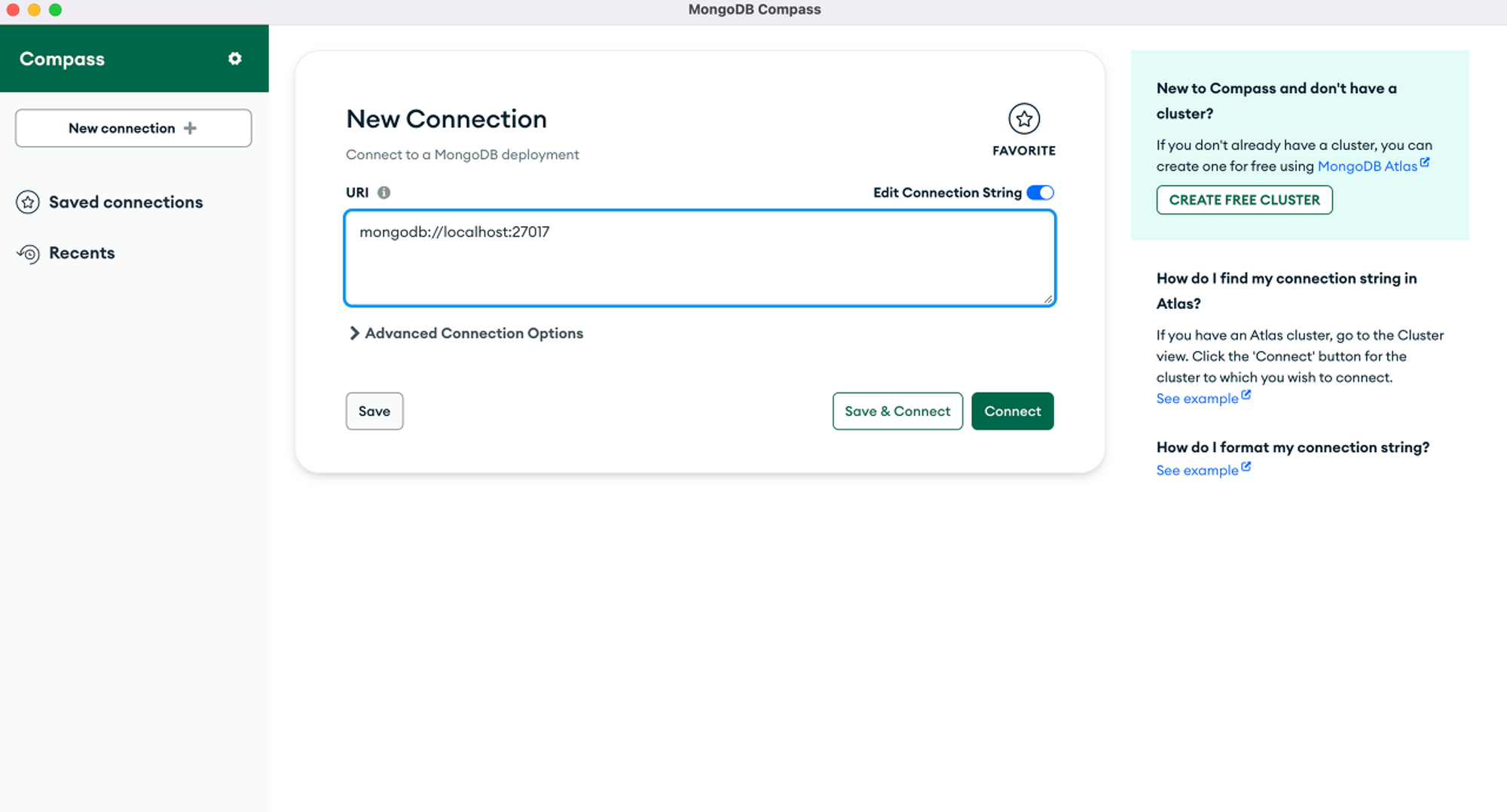Click the URI textarea resize handle
The image size is (1507, 812).
1048,299
